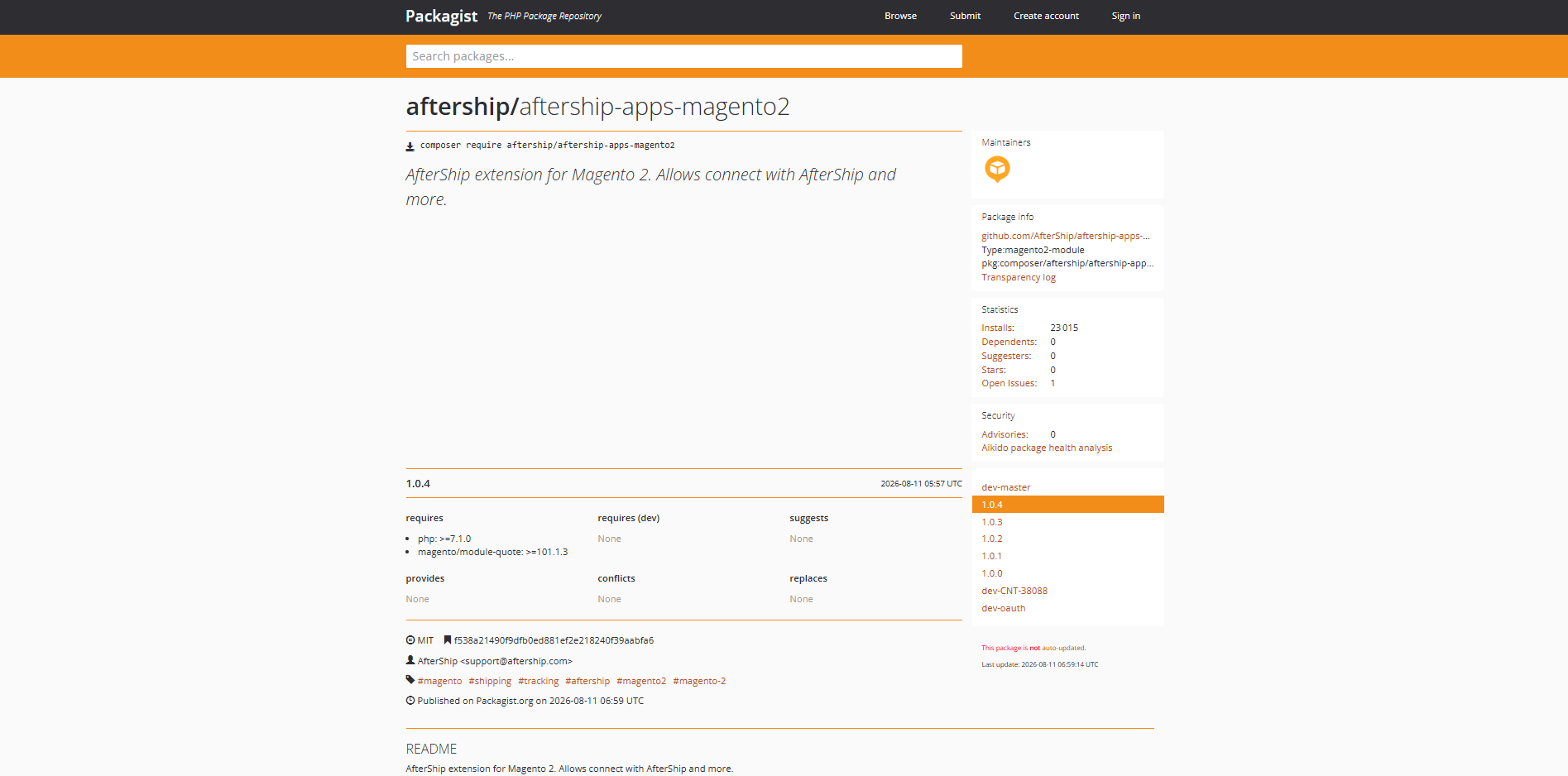Click the AfterShip maintainer avatar icon
Viewport: 1568px width, 776px height.
coord(997,169)
